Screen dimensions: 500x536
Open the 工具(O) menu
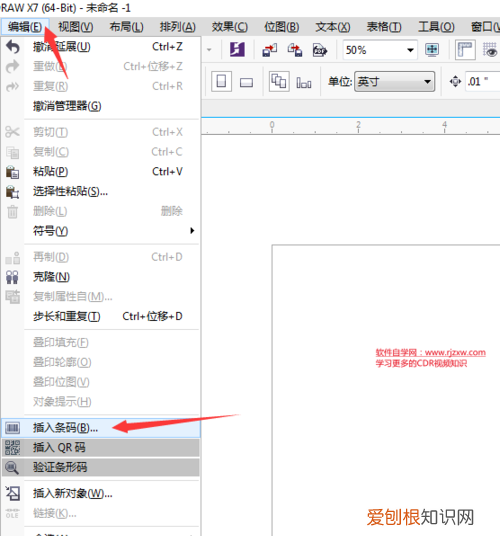click(x=436, y=27)
